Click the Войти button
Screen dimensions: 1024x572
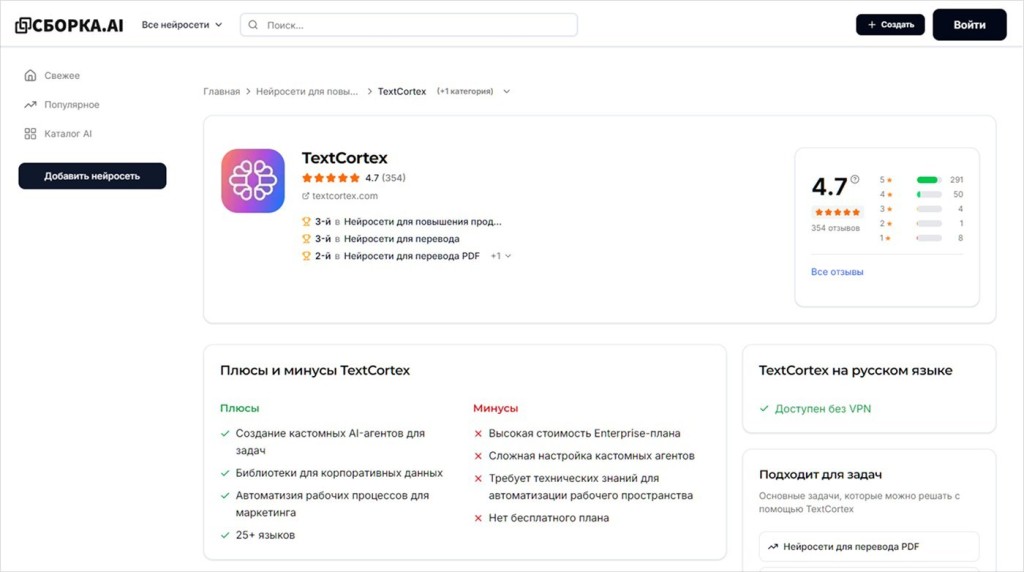969,25
